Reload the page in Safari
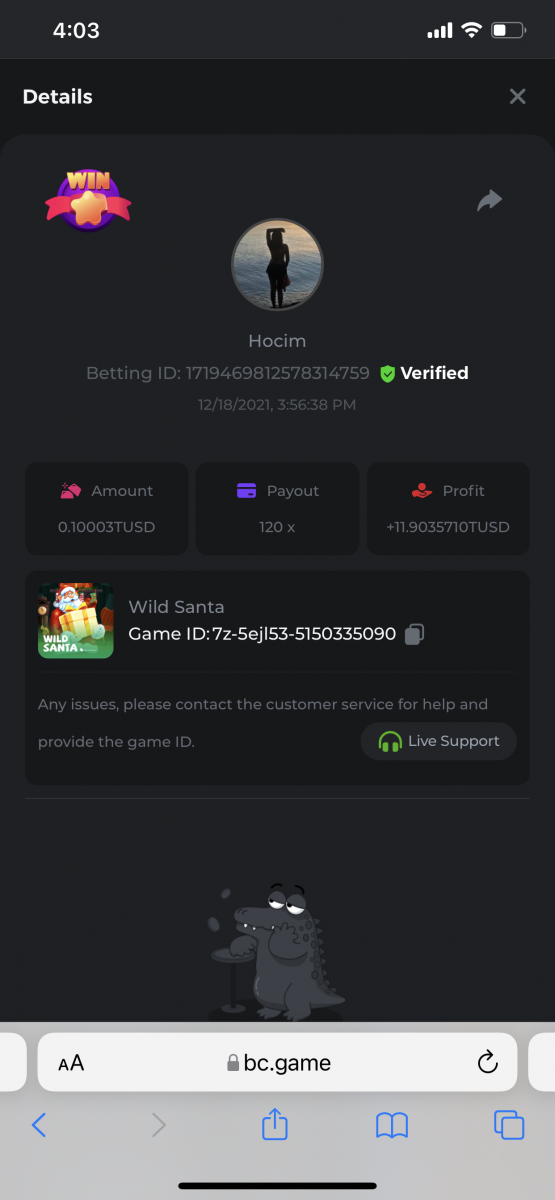The image size is (555, 1200). pos(488,1062)
